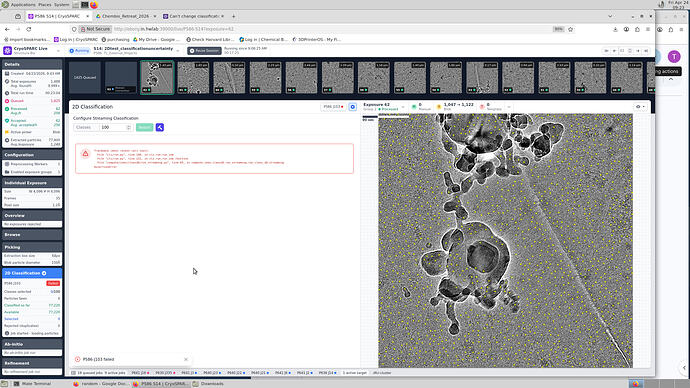Click the Template picks red icon
The height and width of the screenshot is (388, 690).
(x=482, y=107)
